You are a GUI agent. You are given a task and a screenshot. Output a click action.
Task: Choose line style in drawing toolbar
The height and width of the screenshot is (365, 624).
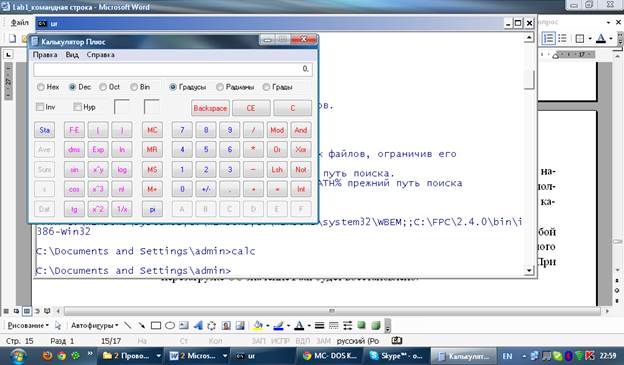(319, 326)
